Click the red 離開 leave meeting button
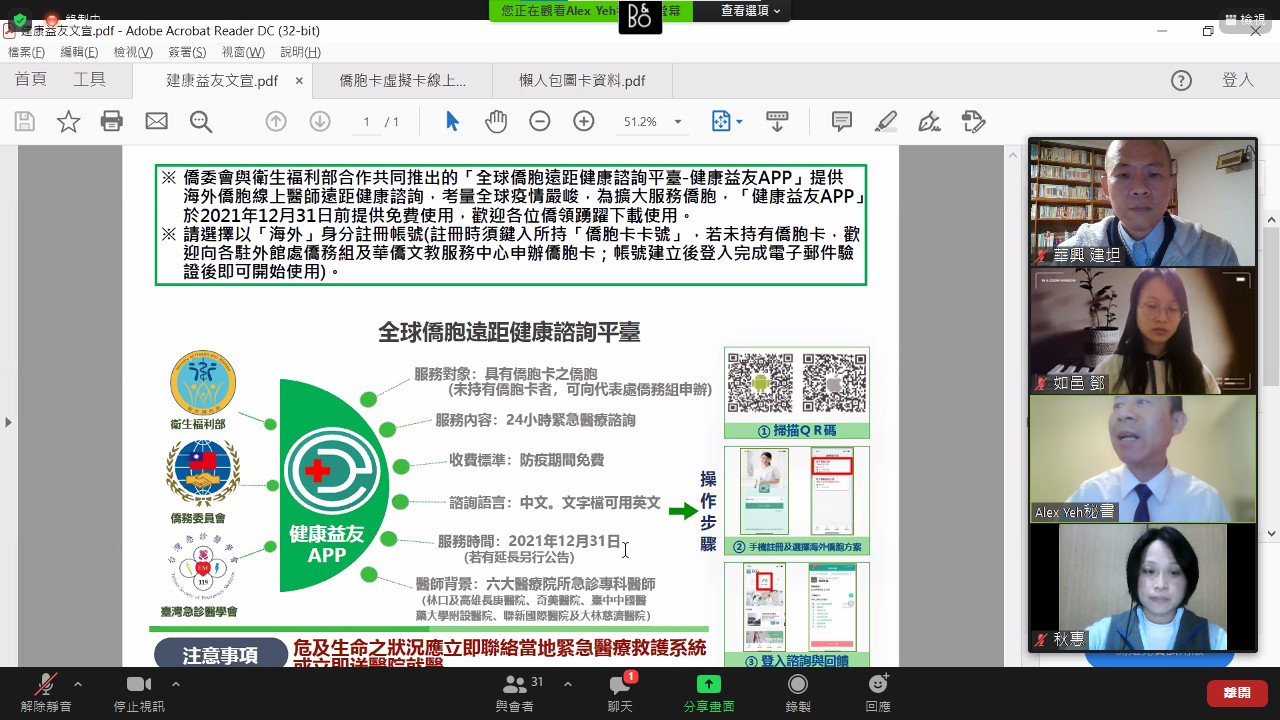Image resolution: width=1280 pixels, height=720 pixels. (1237, 692)
